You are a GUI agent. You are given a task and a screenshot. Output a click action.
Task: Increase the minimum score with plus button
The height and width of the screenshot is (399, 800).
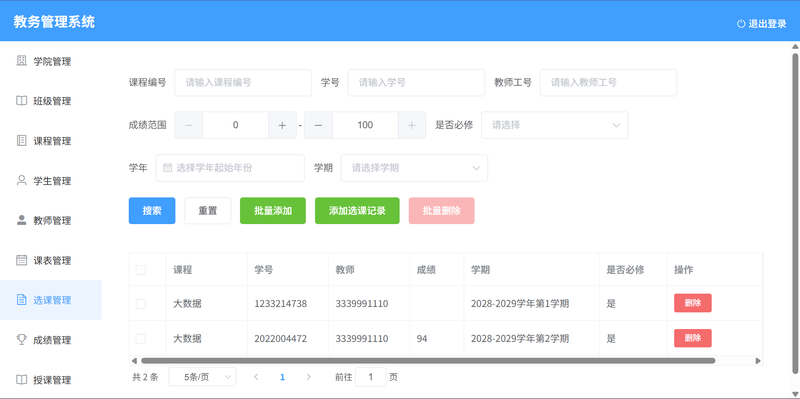pos(282,125)
